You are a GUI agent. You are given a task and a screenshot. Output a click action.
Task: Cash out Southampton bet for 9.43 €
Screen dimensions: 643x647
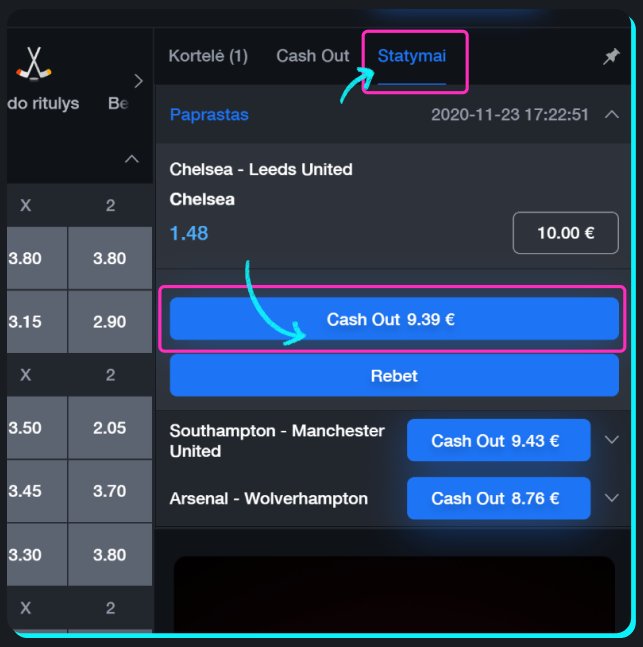499,440
